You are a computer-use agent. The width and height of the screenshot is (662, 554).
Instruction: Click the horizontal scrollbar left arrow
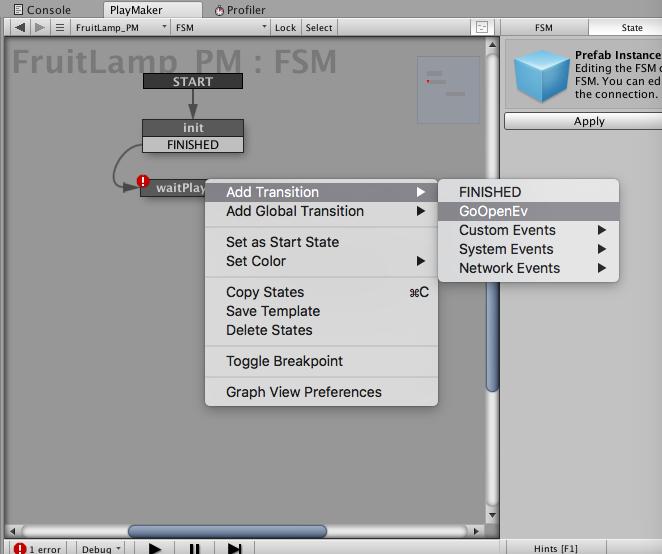[x=12, y=531]
